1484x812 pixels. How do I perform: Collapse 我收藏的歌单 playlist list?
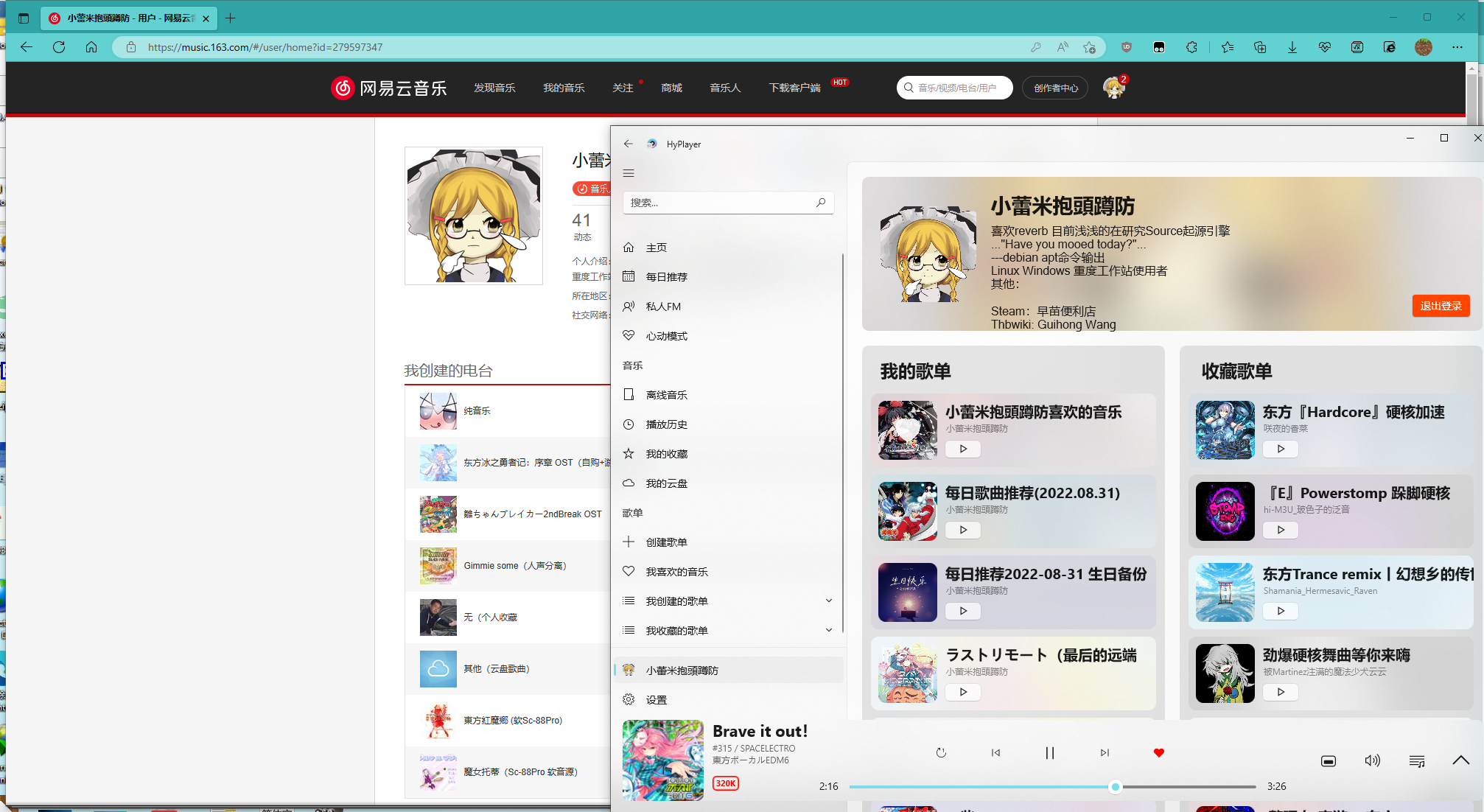[828, 630]
